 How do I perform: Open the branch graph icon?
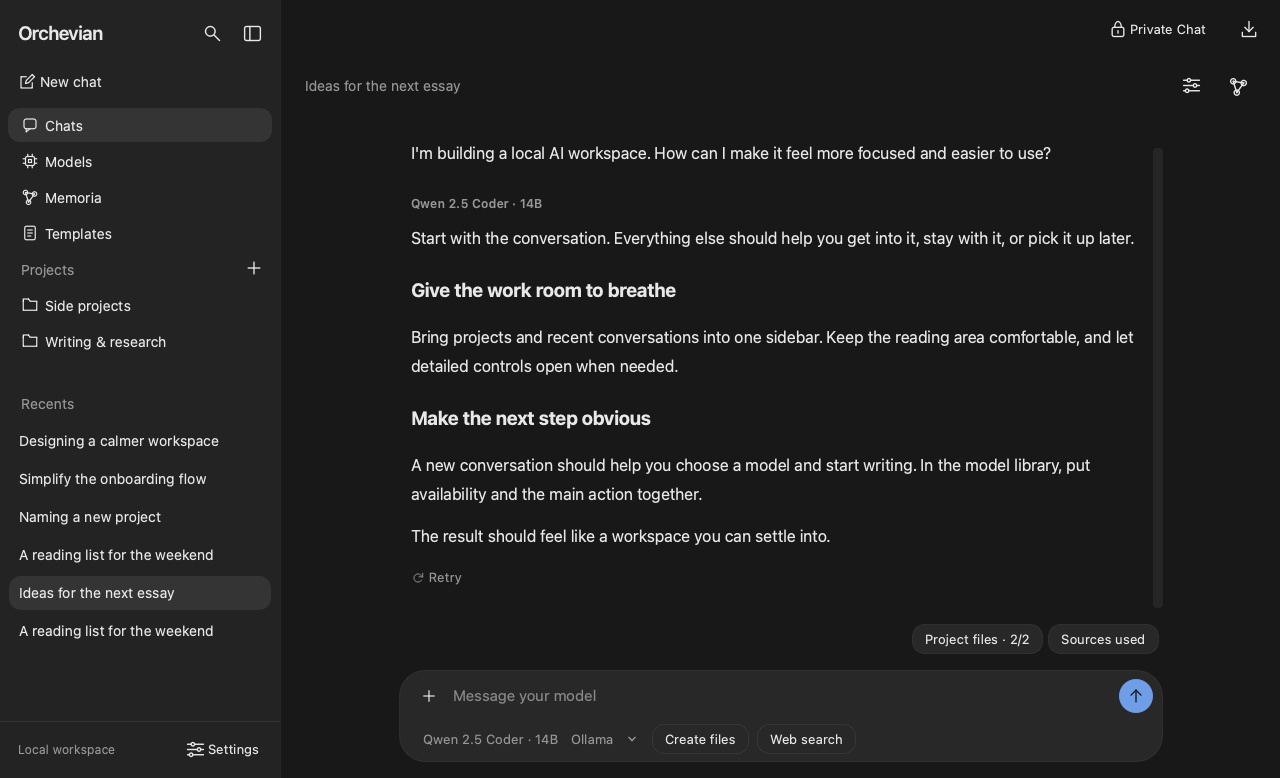pyautogui.click(x=1238, y=87)
